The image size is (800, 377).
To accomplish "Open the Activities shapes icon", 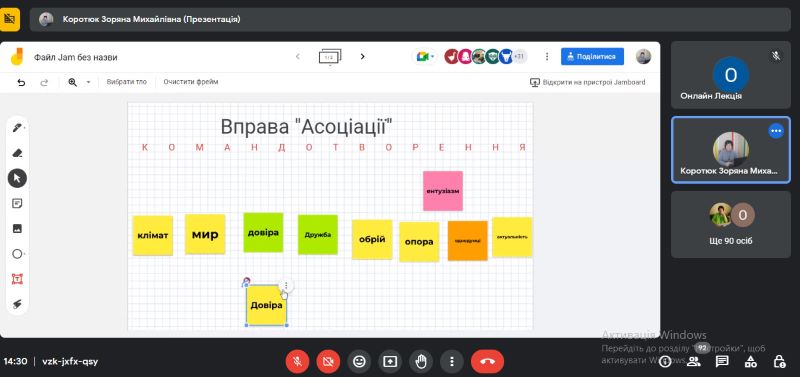I will pyautogui.click(x=751, y=362).
